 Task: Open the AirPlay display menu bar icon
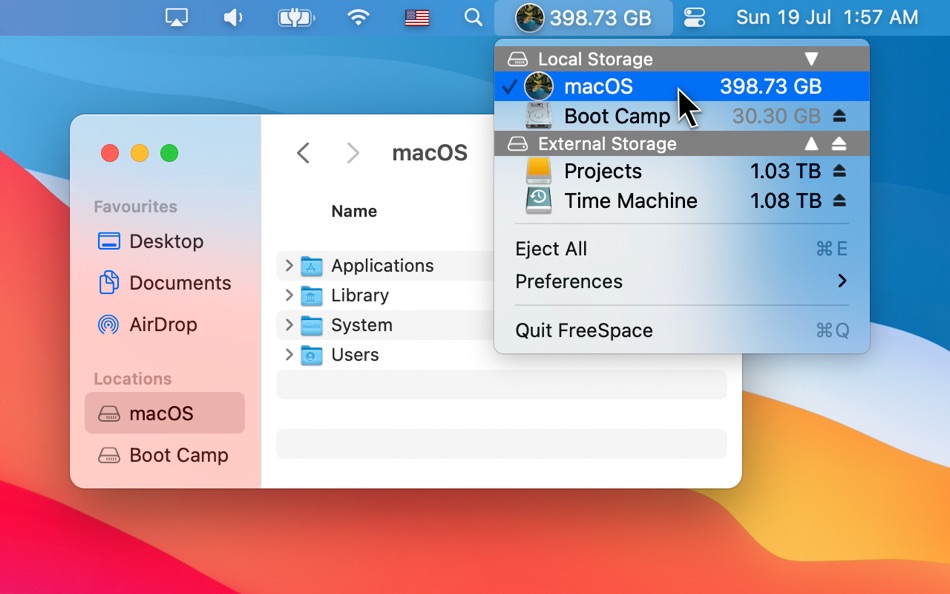click(176, 18)
